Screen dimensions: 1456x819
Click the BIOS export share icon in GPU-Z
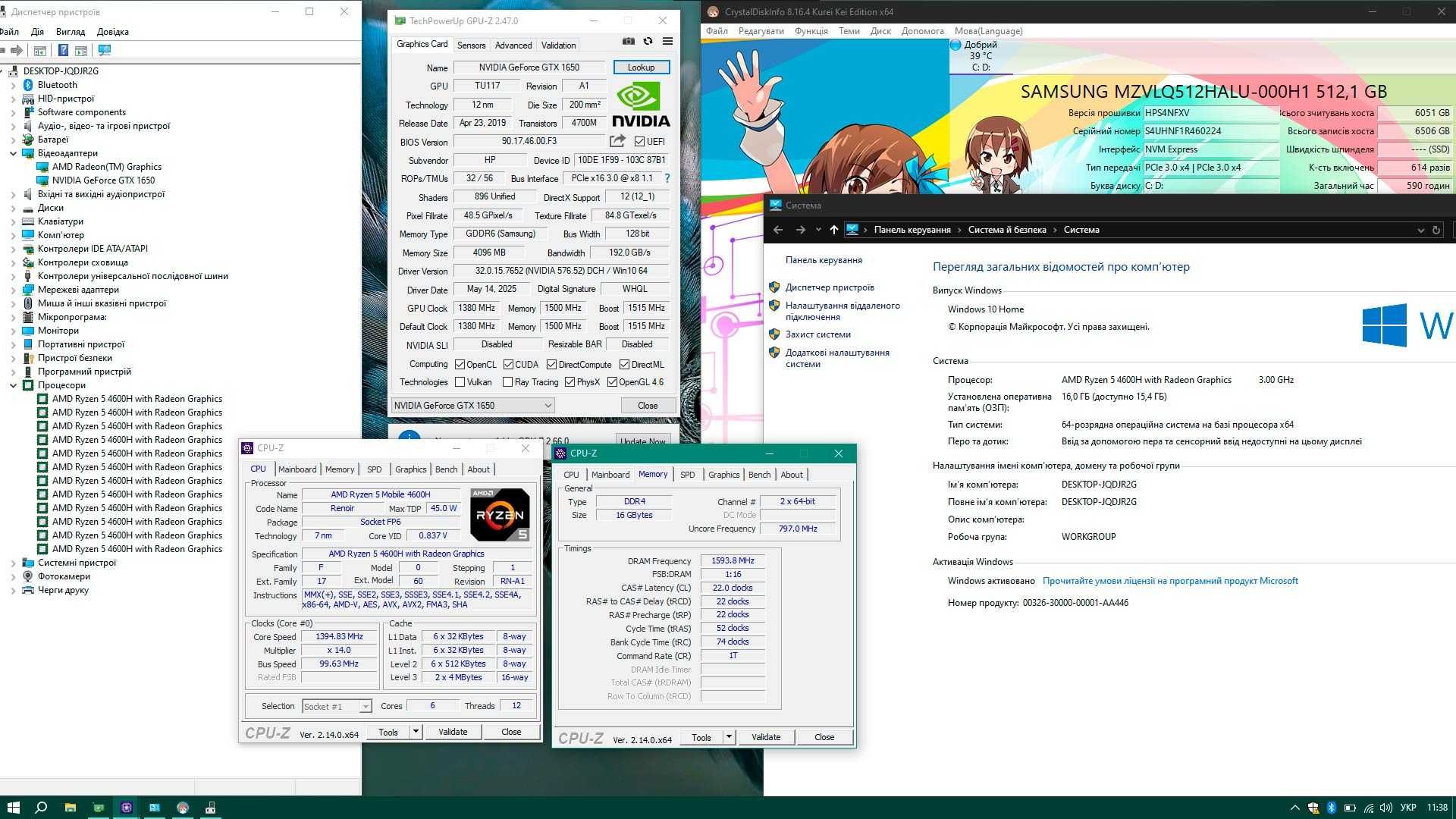(617, 141)
